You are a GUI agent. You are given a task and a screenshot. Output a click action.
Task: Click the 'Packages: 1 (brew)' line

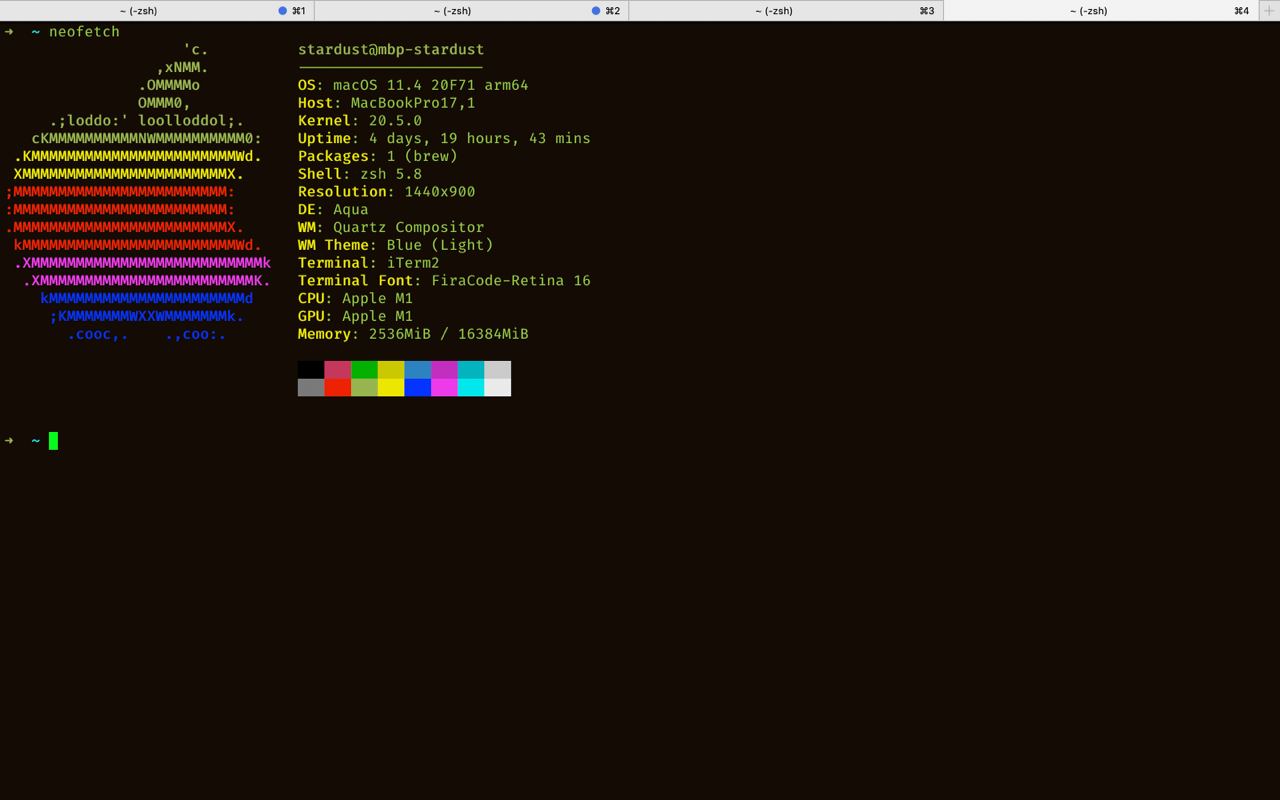tap(378, 156)
